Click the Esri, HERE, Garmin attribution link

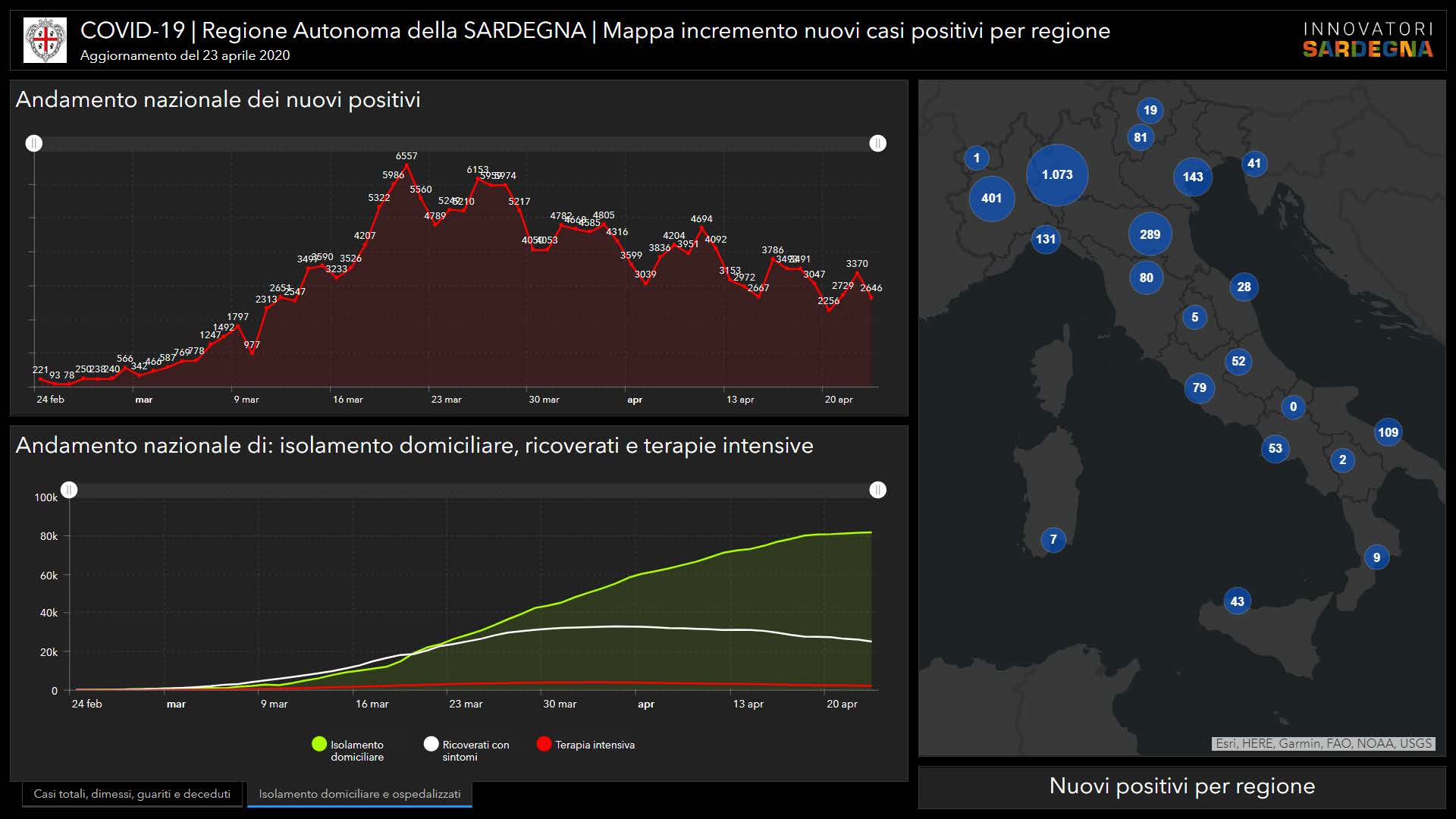tap(1323, 744)
